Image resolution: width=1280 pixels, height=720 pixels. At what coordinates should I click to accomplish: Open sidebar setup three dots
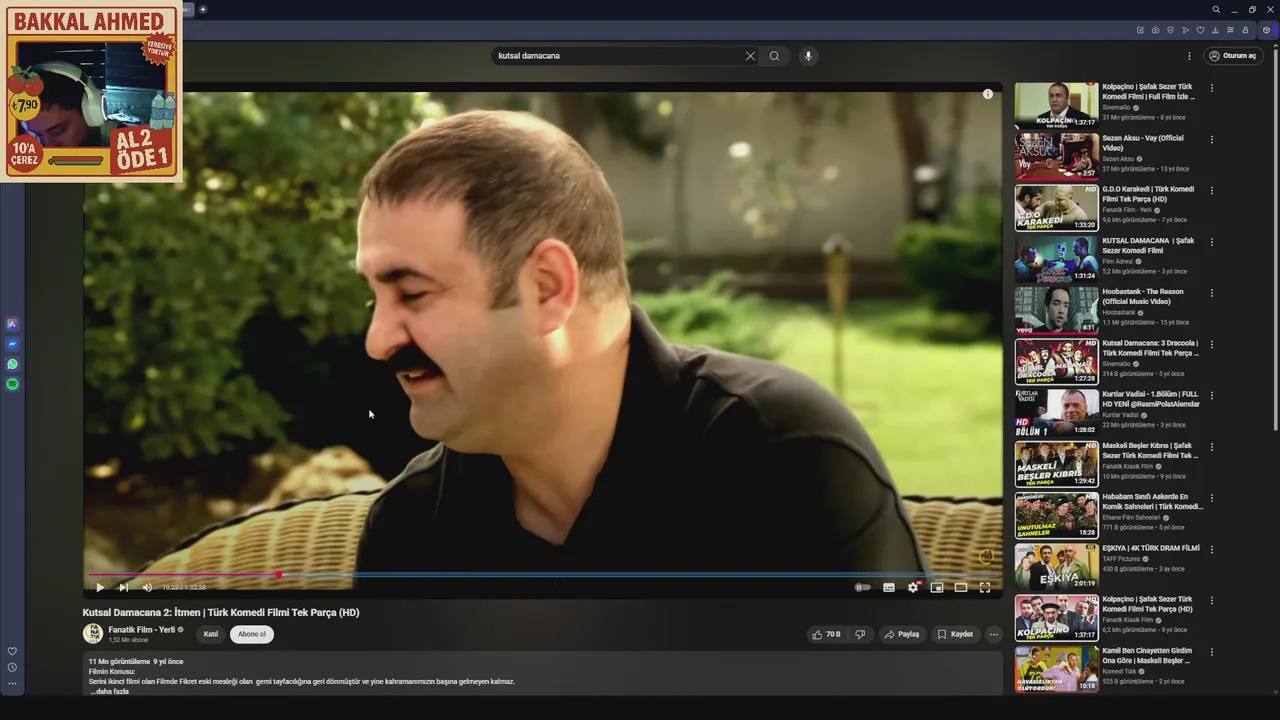pyautogui.click(x=12, y=683)
